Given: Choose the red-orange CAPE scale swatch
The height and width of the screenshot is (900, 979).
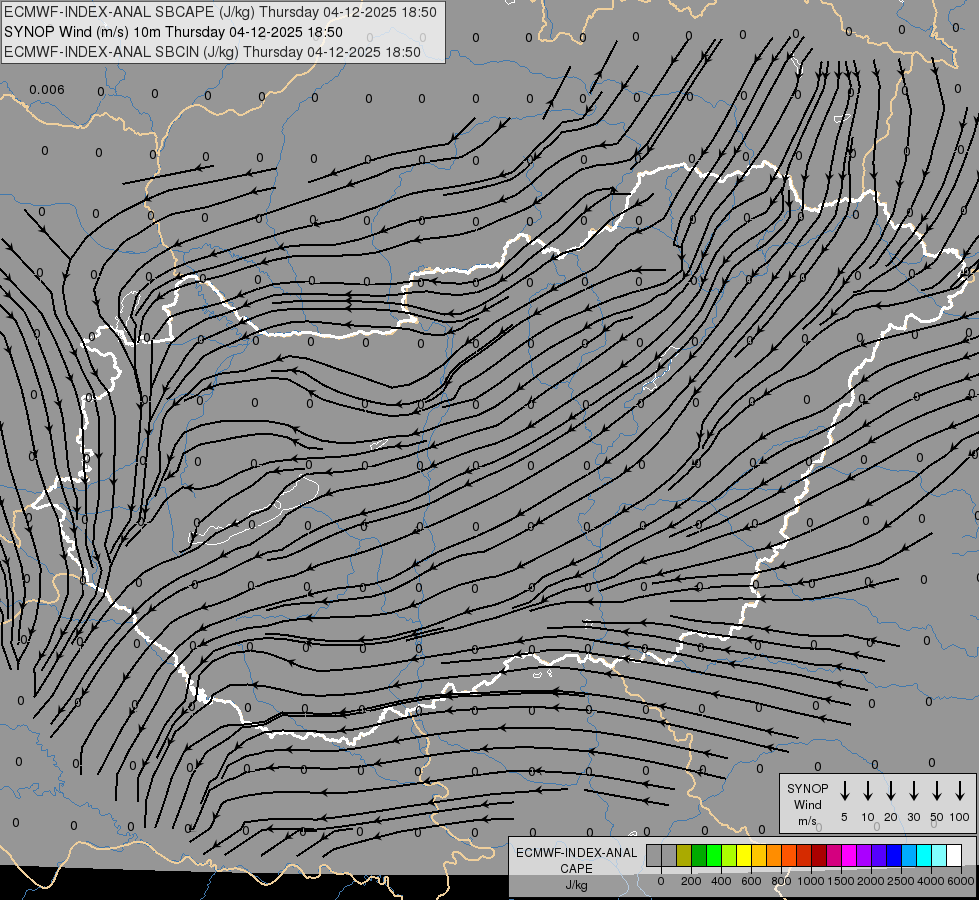Looking at the screenshot, I should pos(789,855).
